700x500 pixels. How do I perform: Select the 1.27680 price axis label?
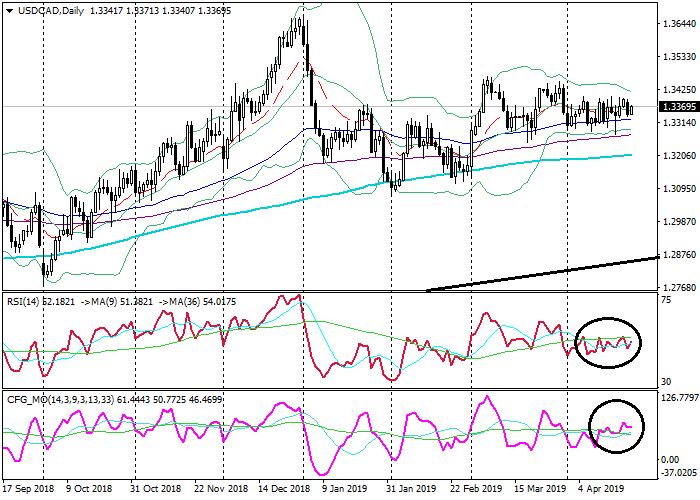point(679,287)
